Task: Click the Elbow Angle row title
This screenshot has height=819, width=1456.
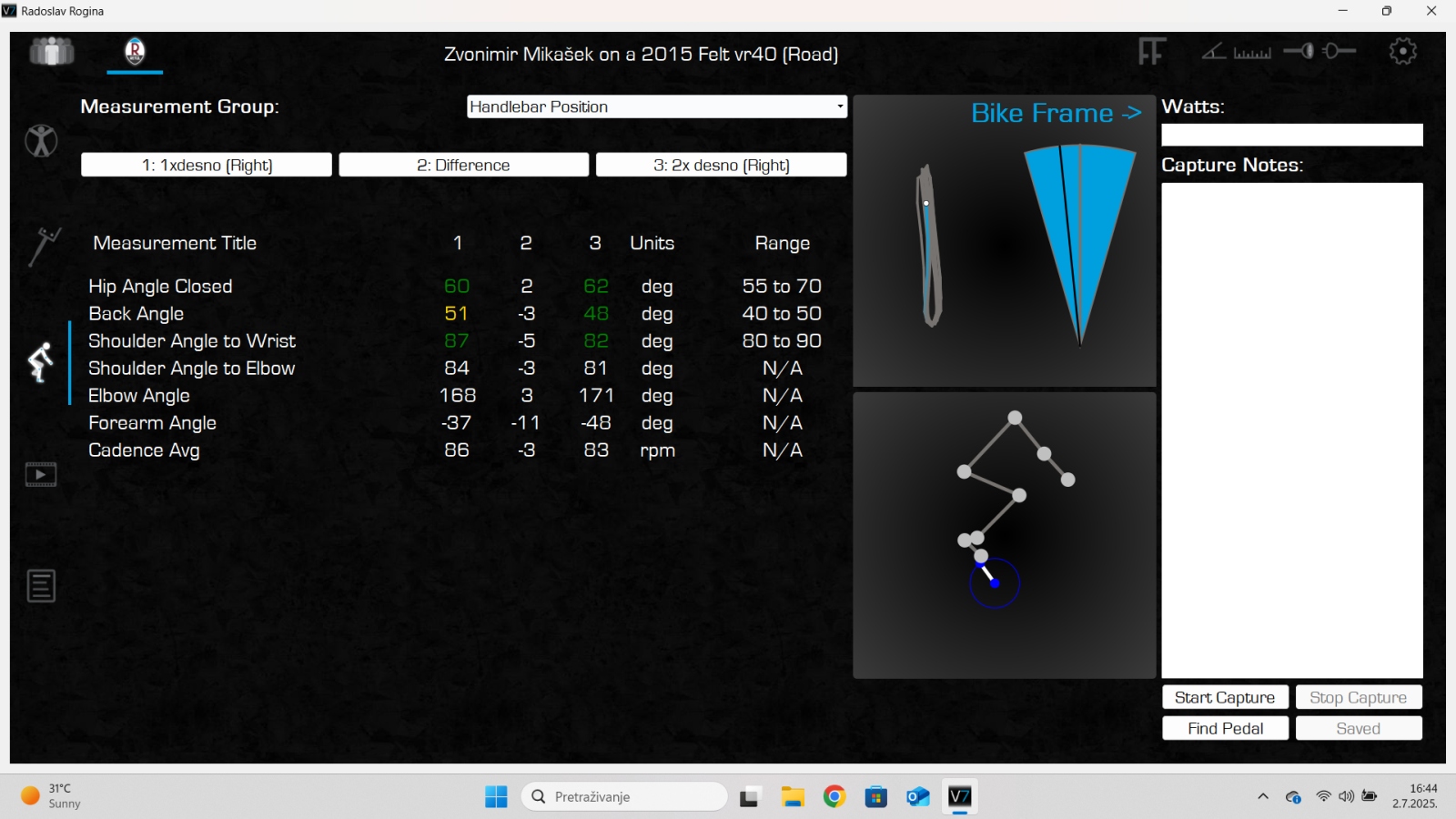Action: click(x=139, y=396)
